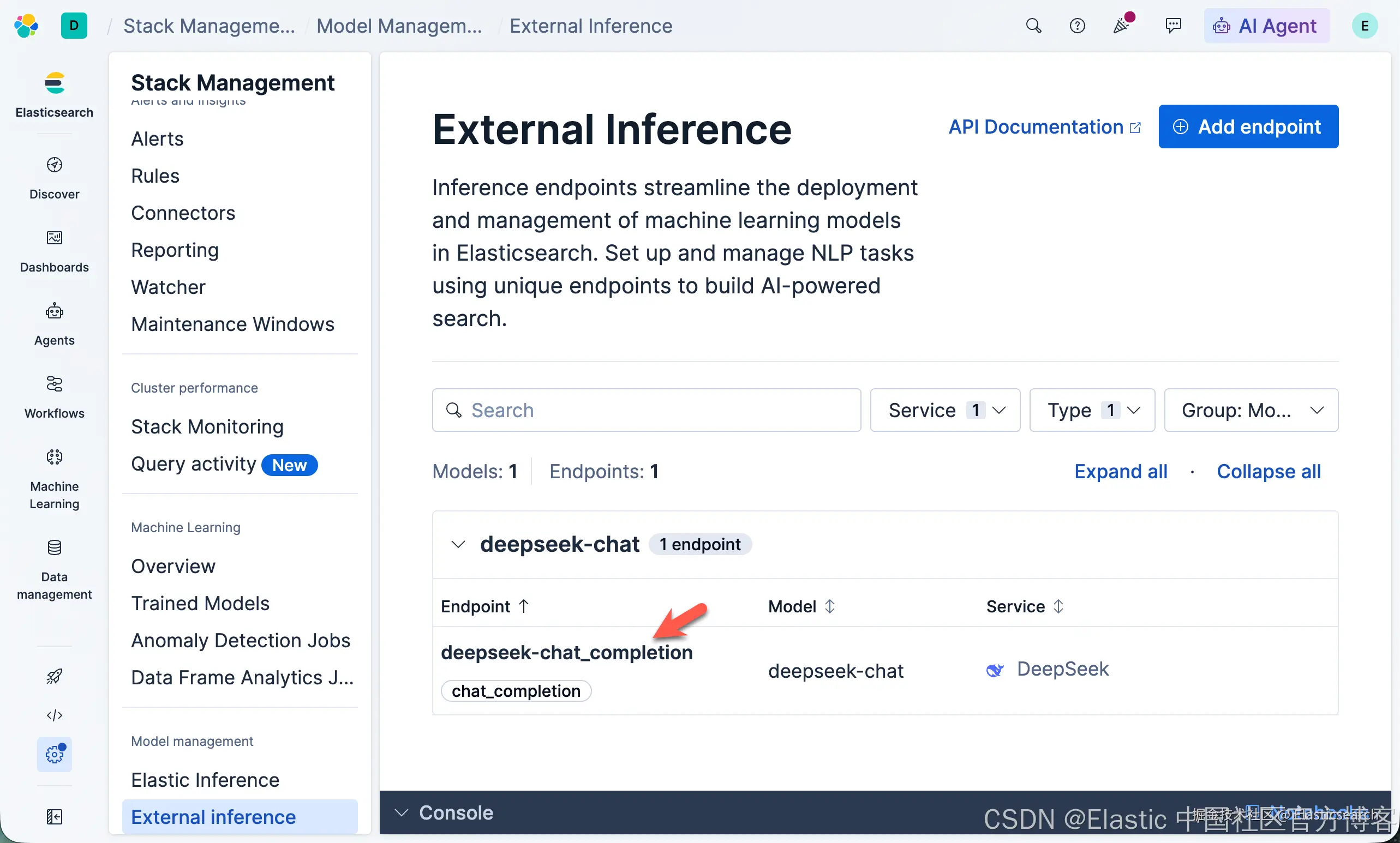This screenshot has height=843, width=1400.
Task: Click the DeepSeek service logo icon
Action: point(995,671)
